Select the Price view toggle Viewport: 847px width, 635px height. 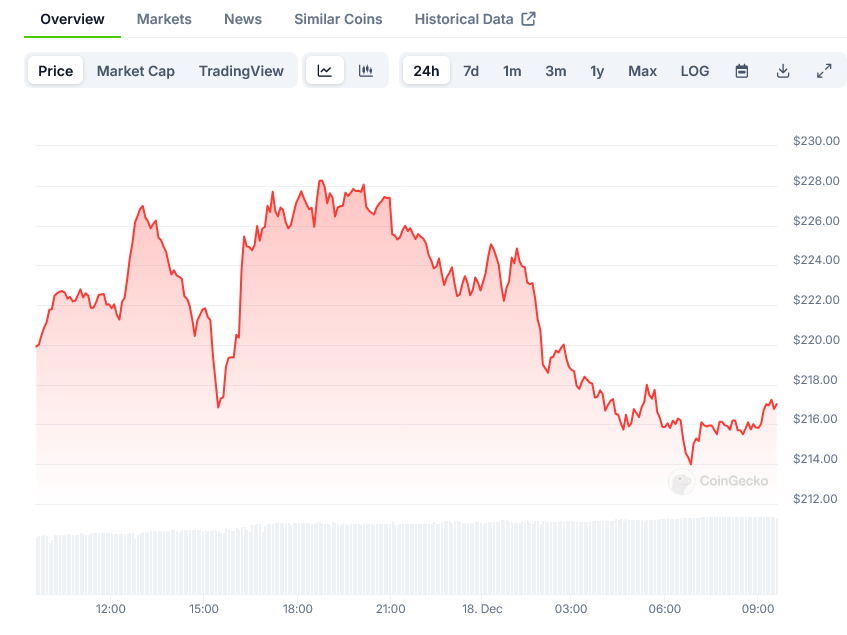(56, 71)
